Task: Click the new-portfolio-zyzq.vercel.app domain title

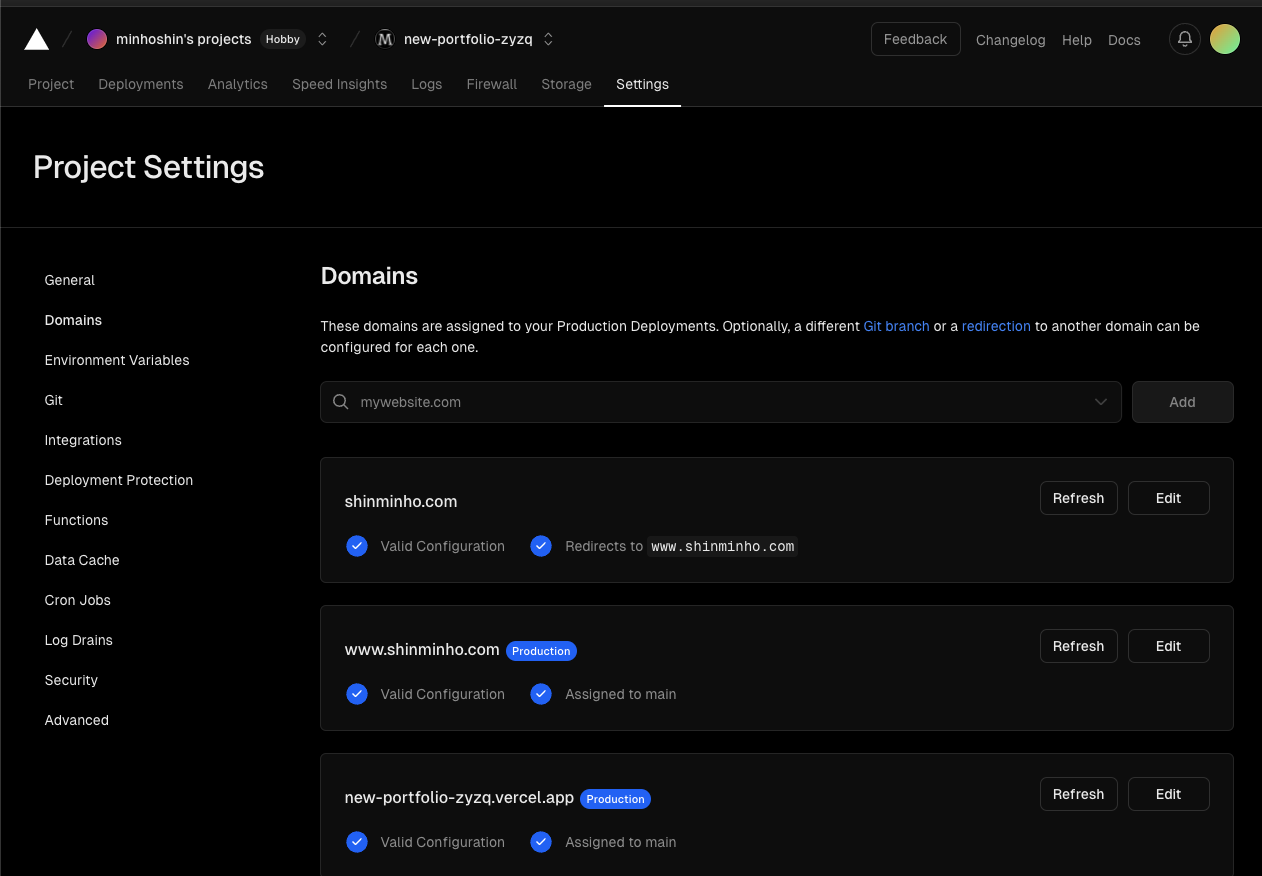Action: [459, 798]
